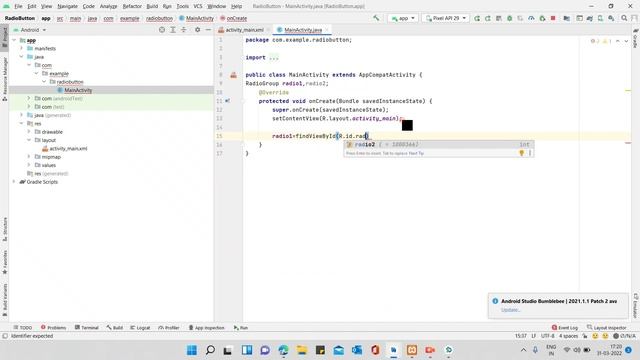Open the Project panel settings gear
Screen dimensions: 640x360
point(198,30)
